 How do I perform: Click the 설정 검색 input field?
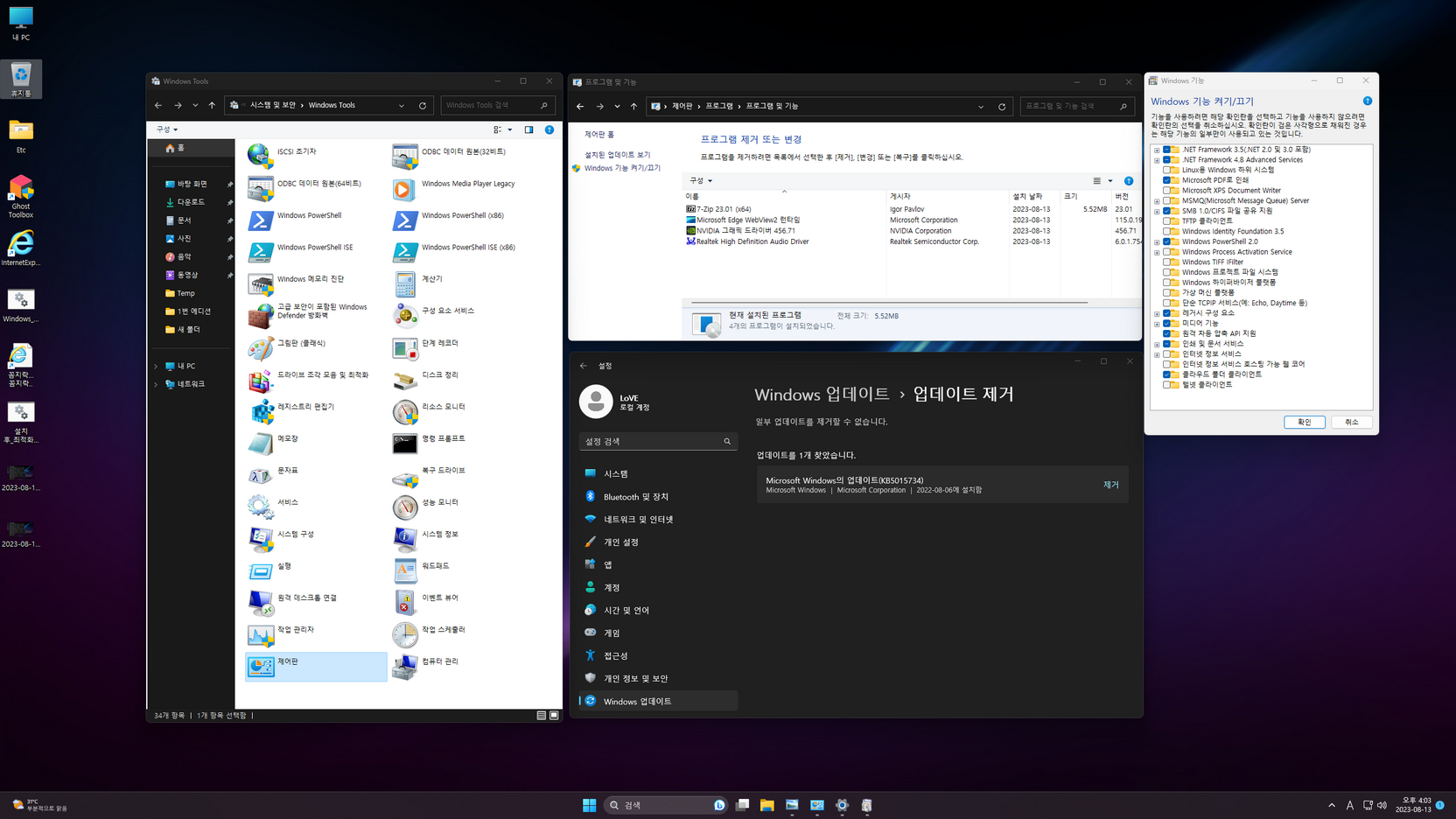(x=658, y=442)
